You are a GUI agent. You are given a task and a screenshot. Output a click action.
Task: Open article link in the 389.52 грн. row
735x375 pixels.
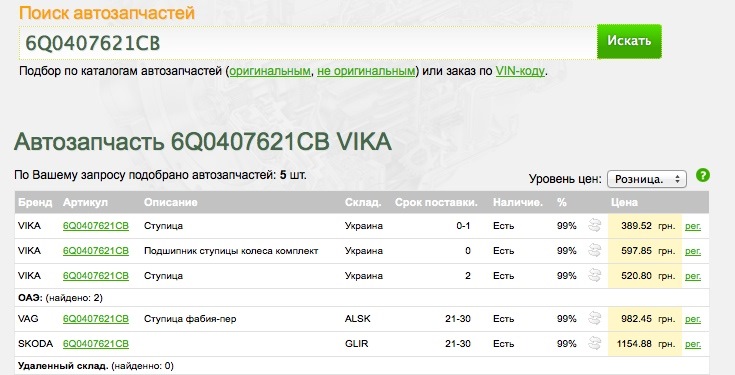pos(96,226)
